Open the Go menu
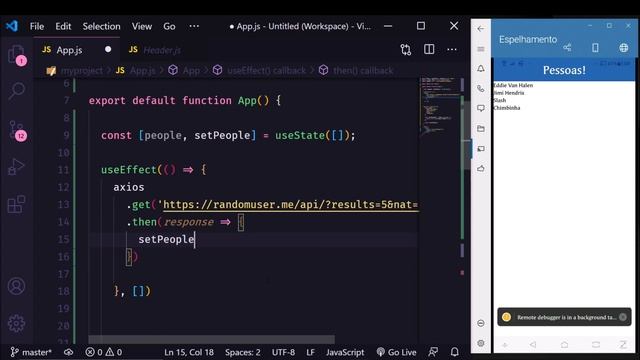This screenshot has height=360, width=640. 169,26
